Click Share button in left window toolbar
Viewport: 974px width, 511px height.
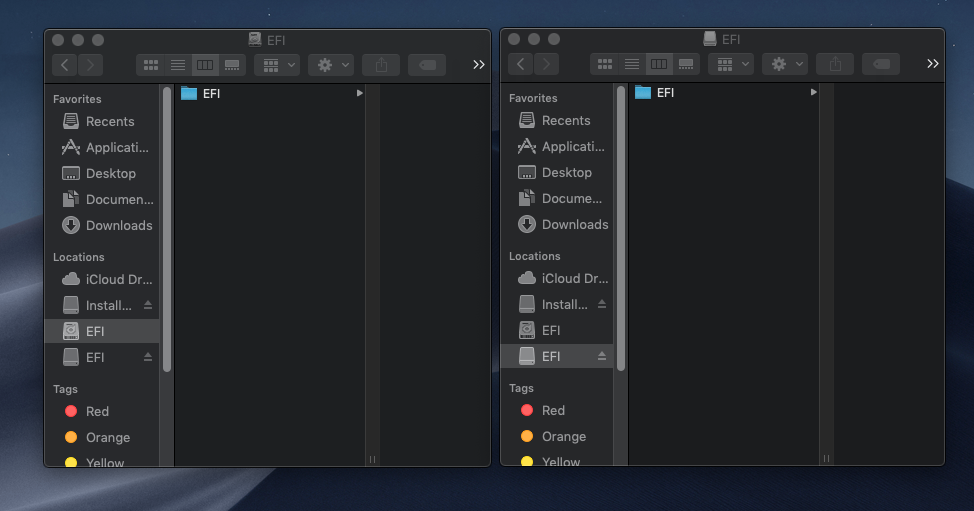[381, 65]
